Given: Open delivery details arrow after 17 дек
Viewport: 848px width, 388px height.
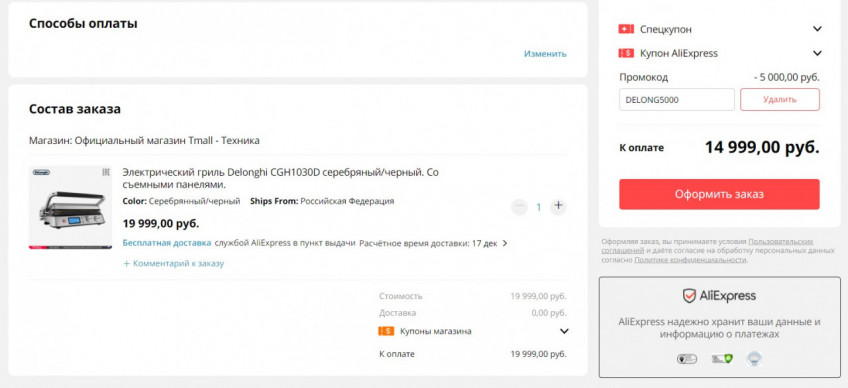Looking at the screenshot, I should click(x=505, y=244).
